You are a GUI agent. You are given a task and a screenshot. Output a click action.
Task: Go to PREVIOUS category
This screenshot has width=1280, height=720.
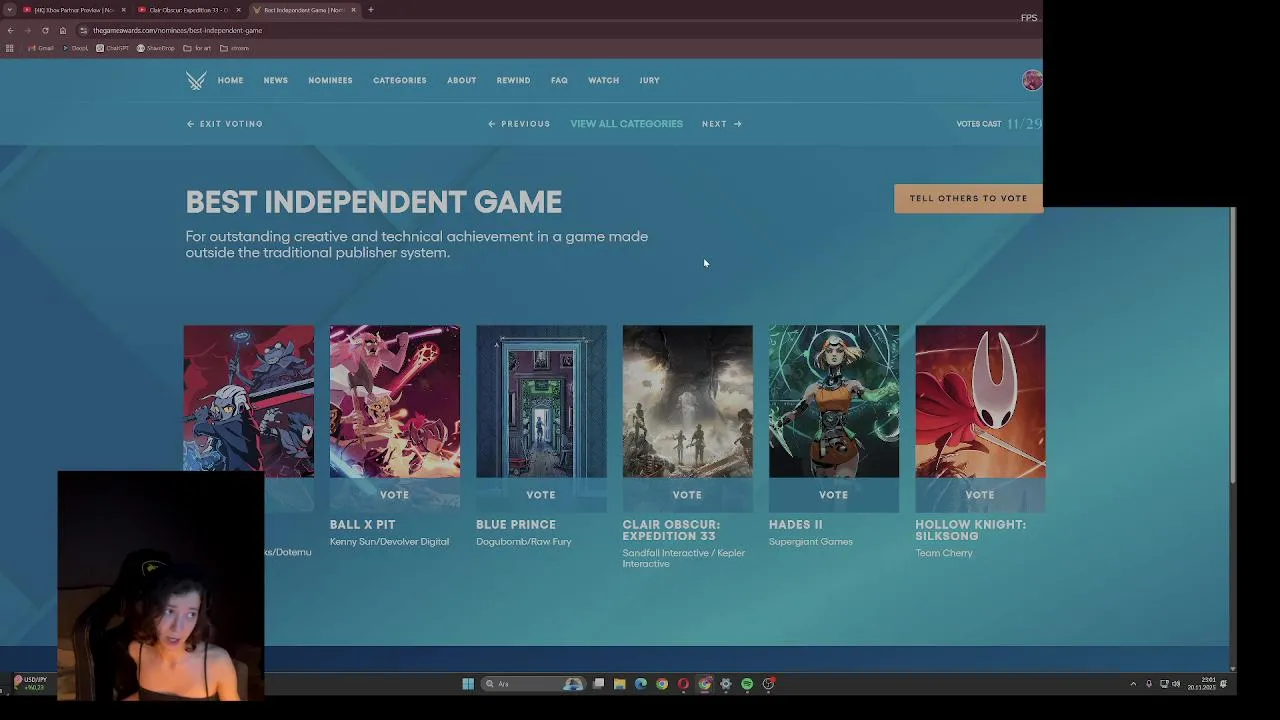tap(519, 124)
